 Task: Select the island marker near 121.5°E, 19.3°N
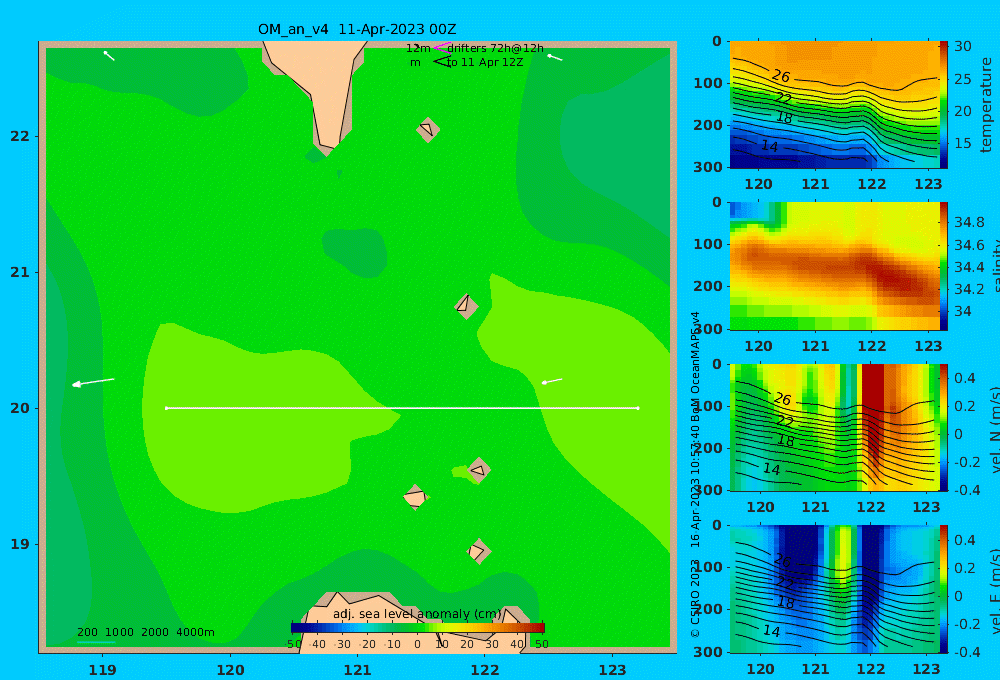click(415, 497)
